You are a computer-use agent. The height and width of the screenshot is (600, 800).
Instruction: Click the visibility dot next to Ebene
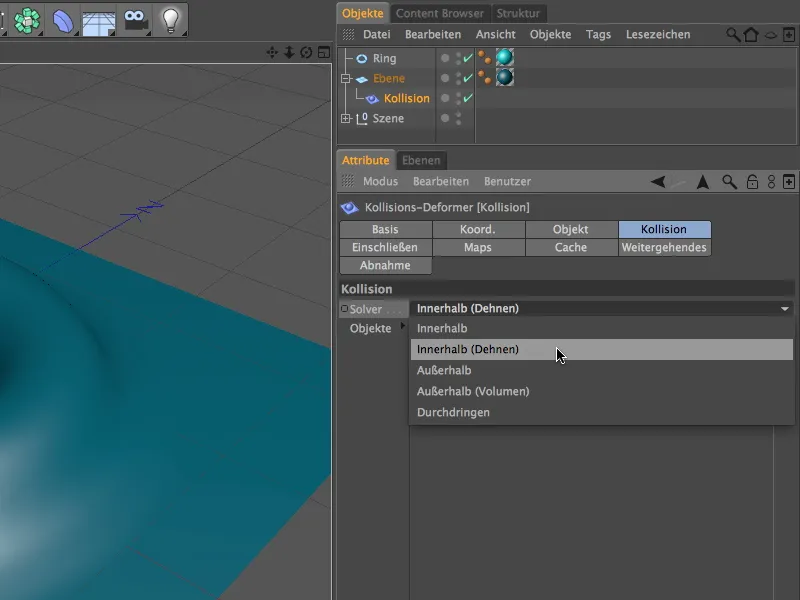click(443, 78)
